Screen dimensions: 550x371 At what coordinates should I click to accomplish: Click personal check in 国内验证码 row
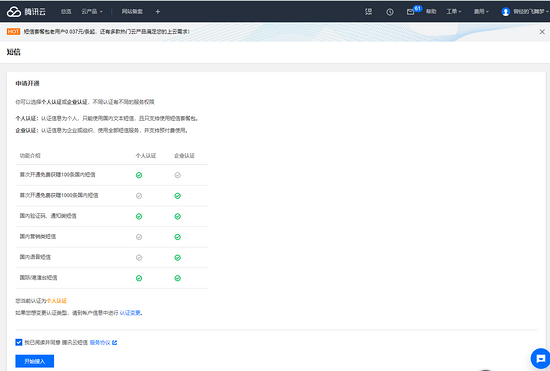point(139,216)
